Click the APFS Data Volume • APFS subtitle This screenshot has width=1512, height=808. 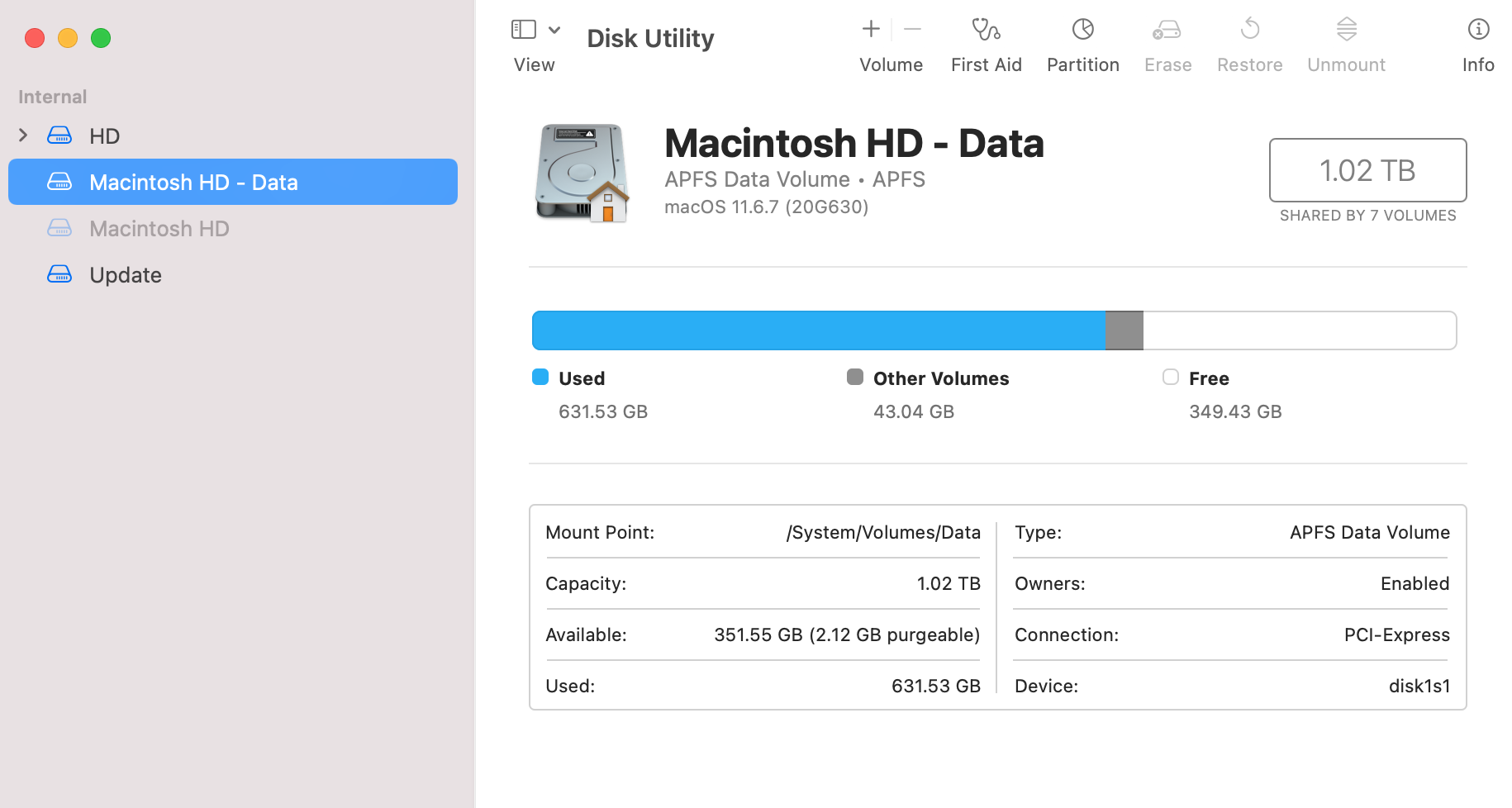click(x=795, y=179)
